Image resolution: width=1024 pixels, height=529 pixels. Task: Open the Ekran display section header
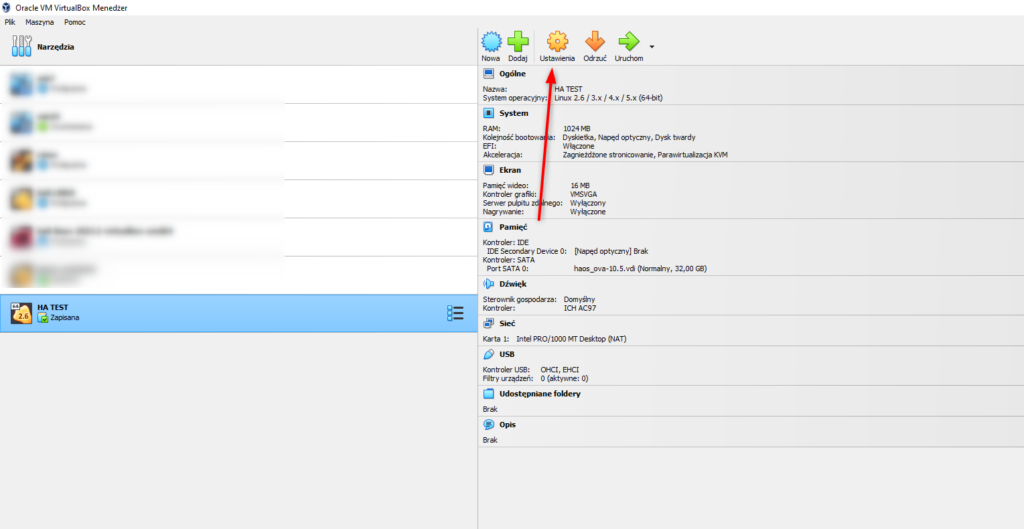pos(510,170)
